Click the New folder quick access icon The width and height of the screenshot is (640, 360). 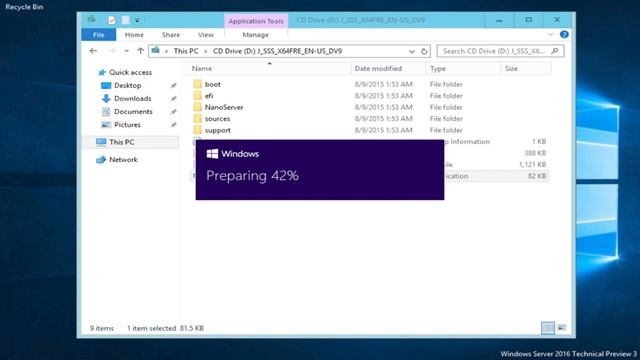coord(126,20)
